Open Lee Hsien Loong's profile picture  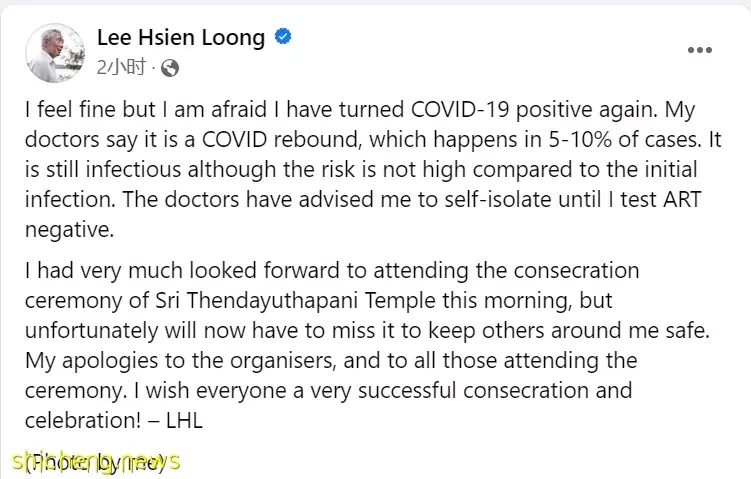click(x=55, y=53)
